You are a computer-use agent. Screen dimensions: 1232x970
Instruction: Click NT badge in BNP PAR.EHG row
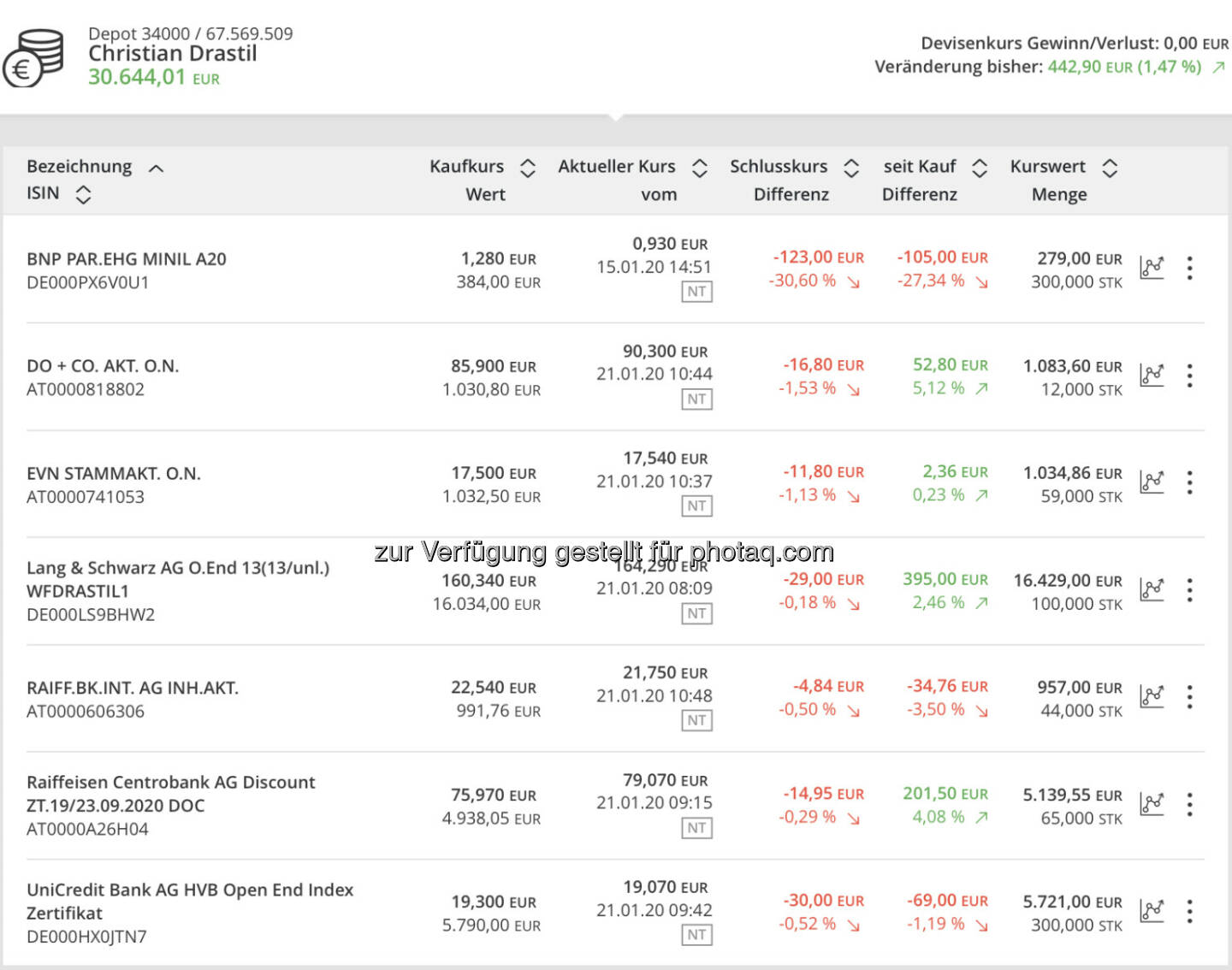[x=696, y=292]
